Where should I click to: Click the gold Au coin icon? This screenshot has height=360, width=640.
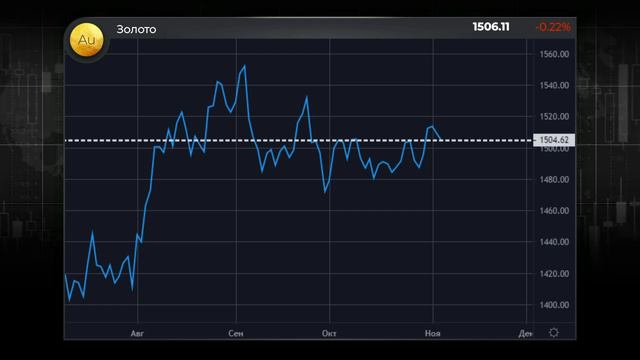[87, 40]
